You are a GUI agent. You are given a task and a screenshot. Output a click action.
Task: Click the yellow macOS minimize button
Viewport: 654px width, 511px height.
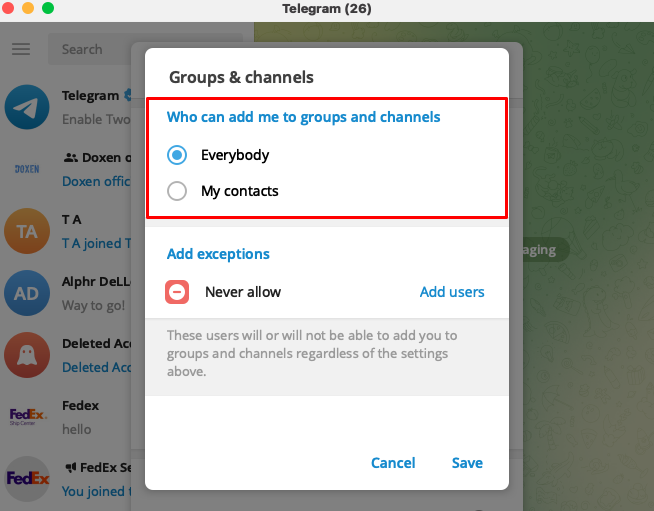coord(28,8)
